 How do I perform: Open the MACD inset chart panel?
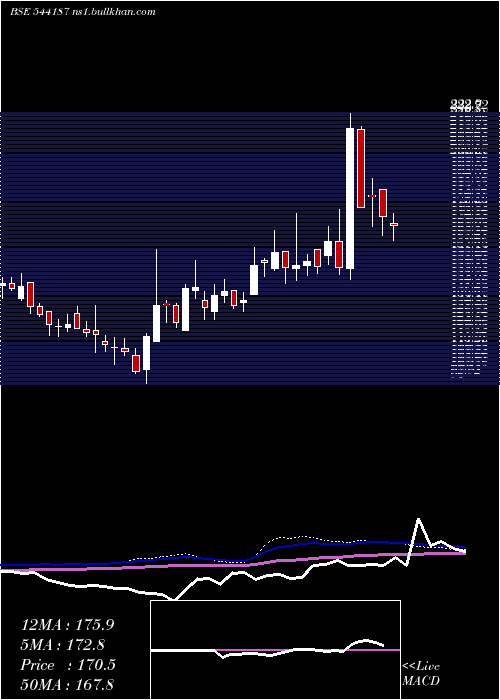[275, 650]
